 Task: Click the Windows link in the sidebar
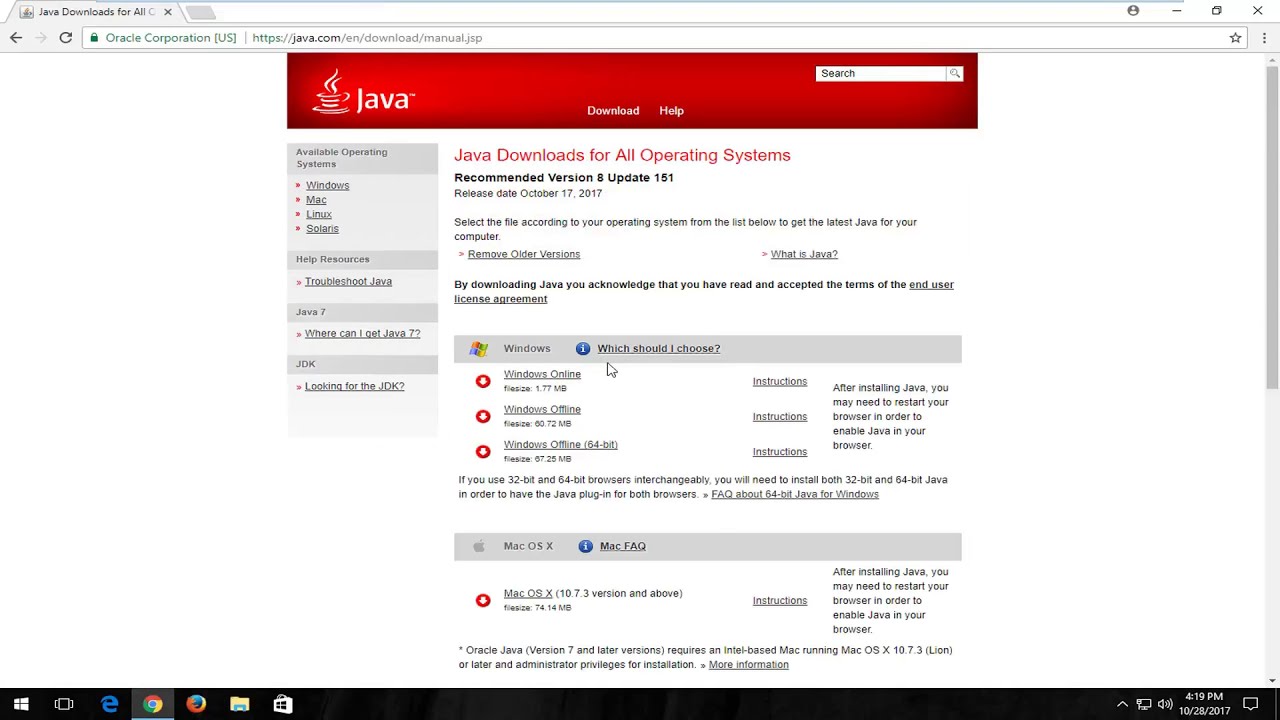coord(327,185)
